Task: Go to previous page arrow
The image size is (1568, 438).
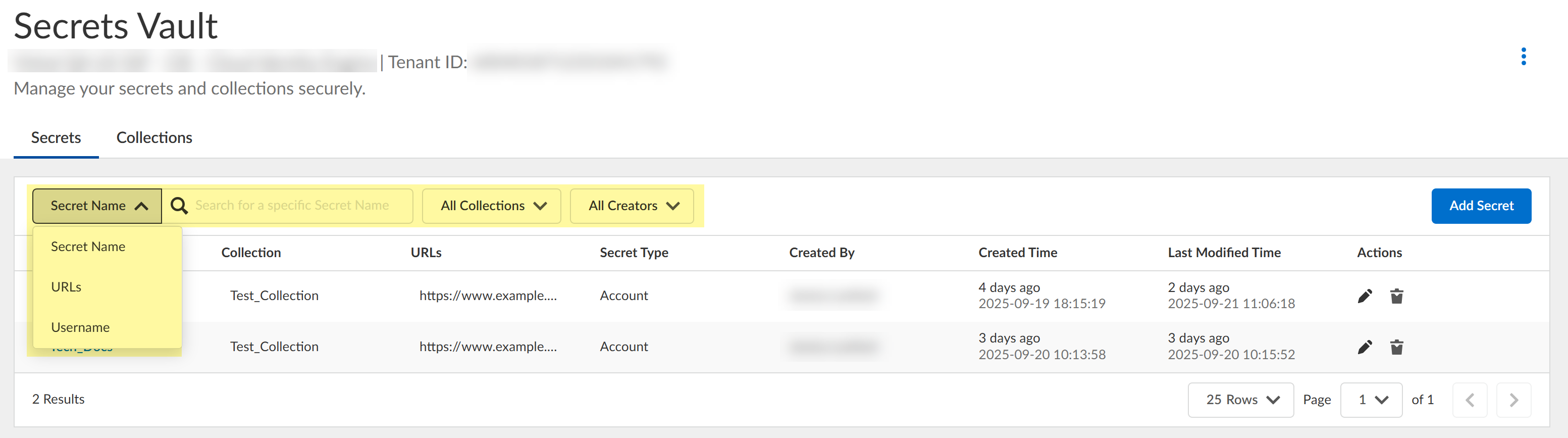Action: [1470, 400]
